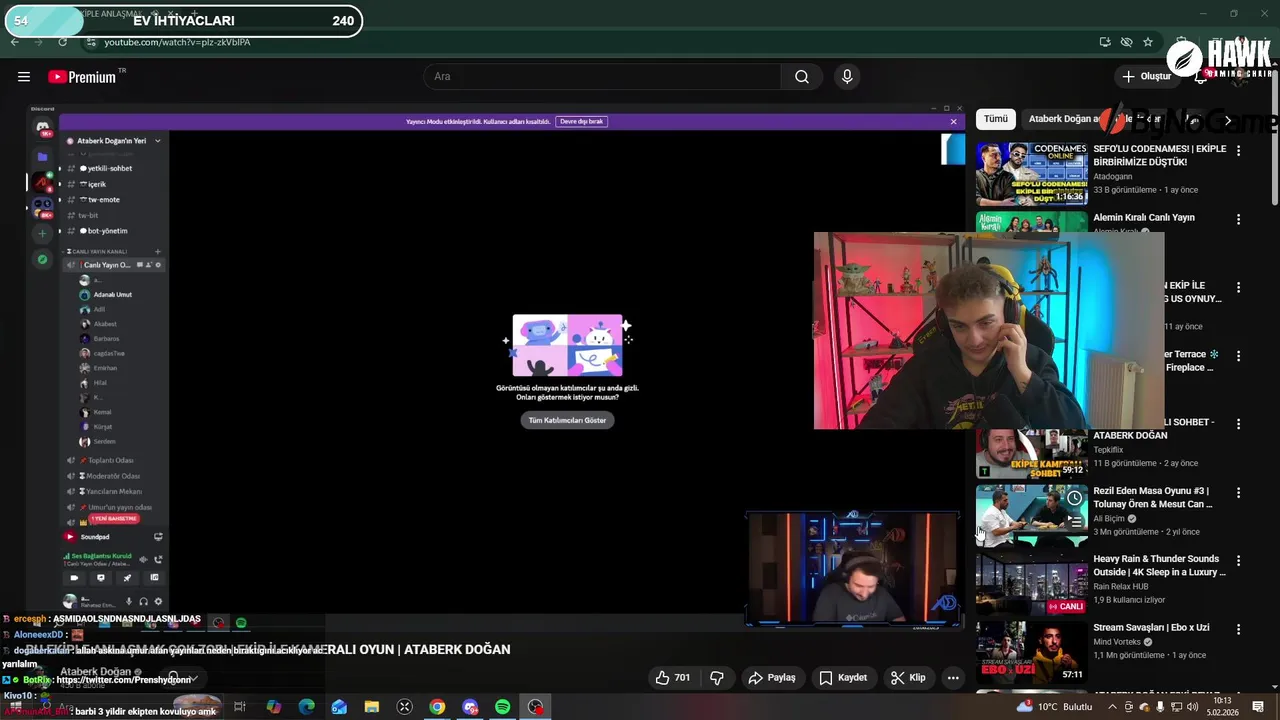
Task: Open Spotify from the Windows taskbar
Action: (503, 707)
